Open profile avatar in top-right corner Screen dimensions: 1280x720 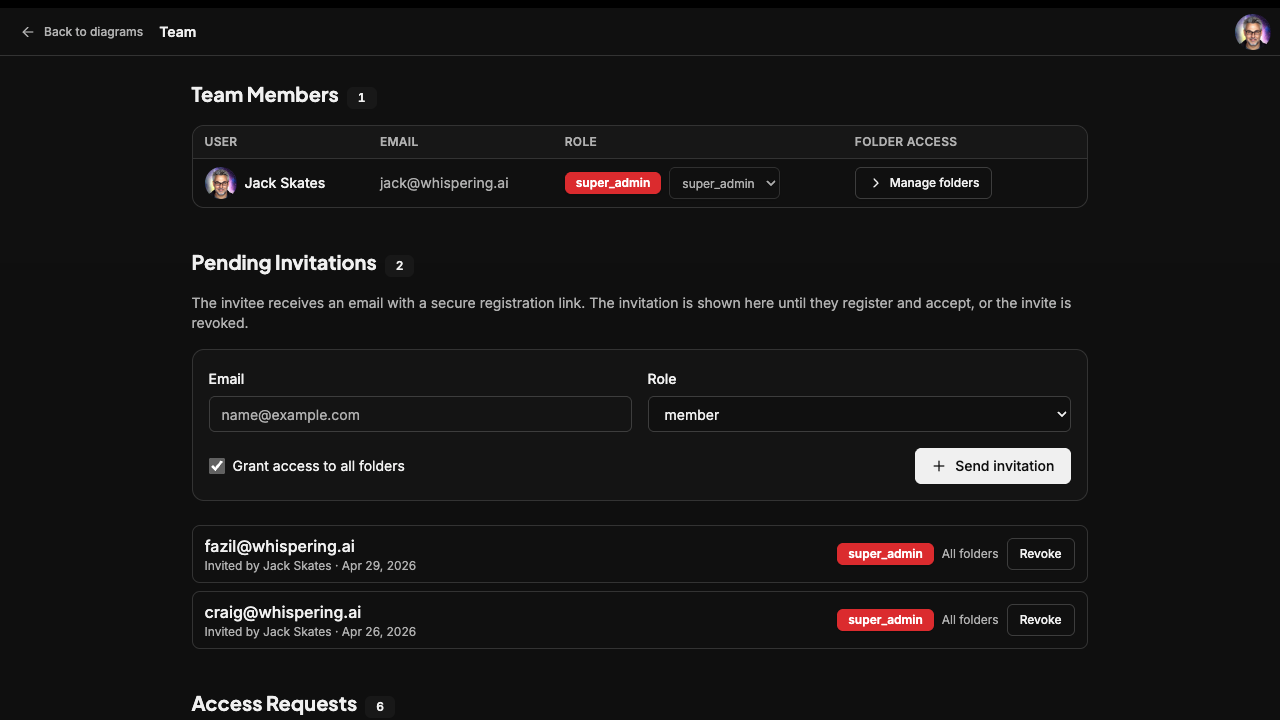[x=1252, y=32]
